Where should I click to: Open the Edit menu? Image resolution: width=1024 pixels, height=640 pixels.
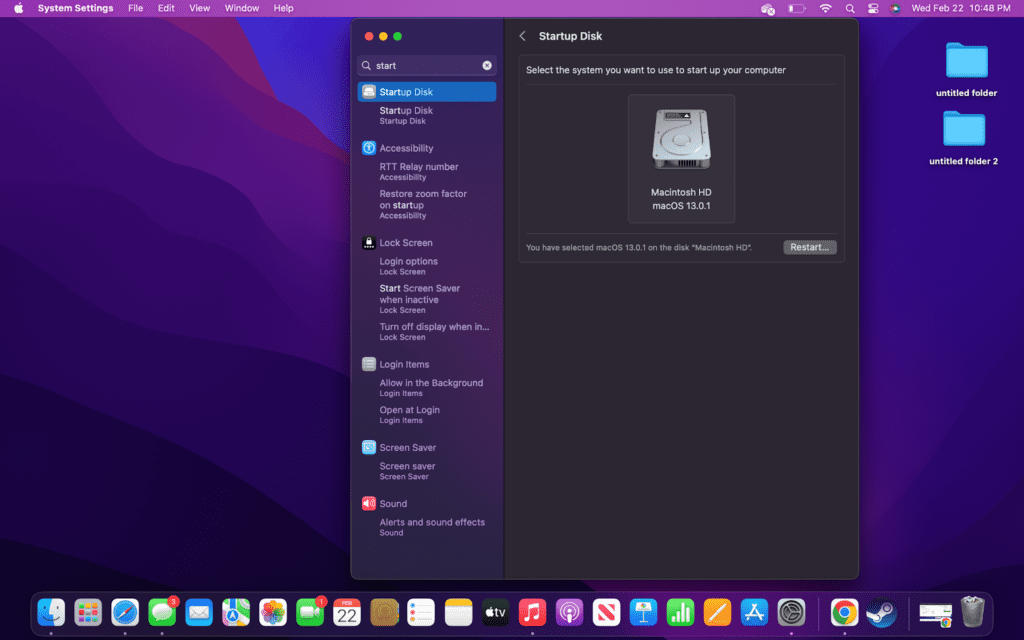pos(166,8)
